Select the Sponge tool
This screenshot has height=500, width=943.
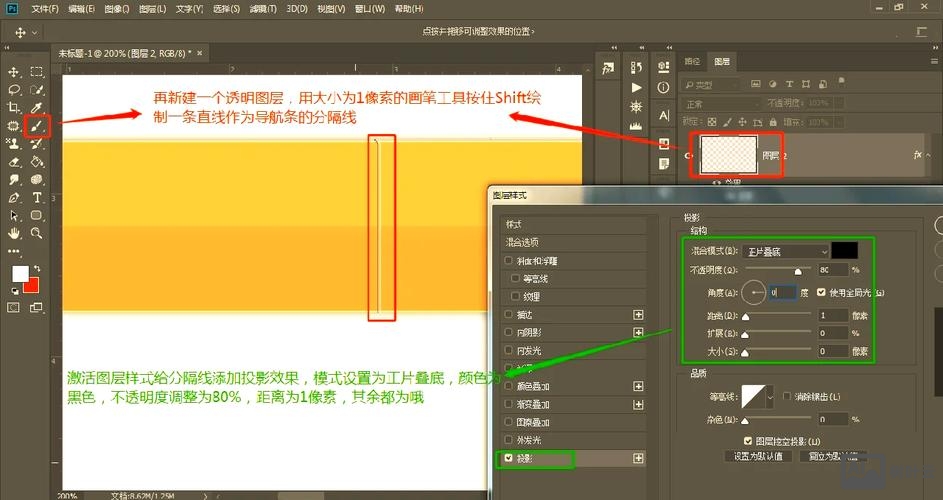coord(37,180)
